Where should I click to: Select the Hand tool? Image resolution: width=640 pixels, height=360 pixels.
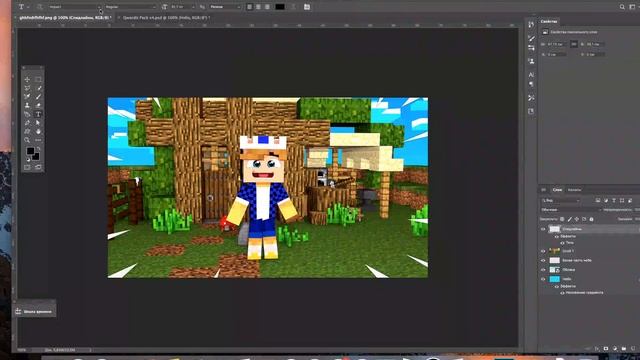[x=38, y=131]
